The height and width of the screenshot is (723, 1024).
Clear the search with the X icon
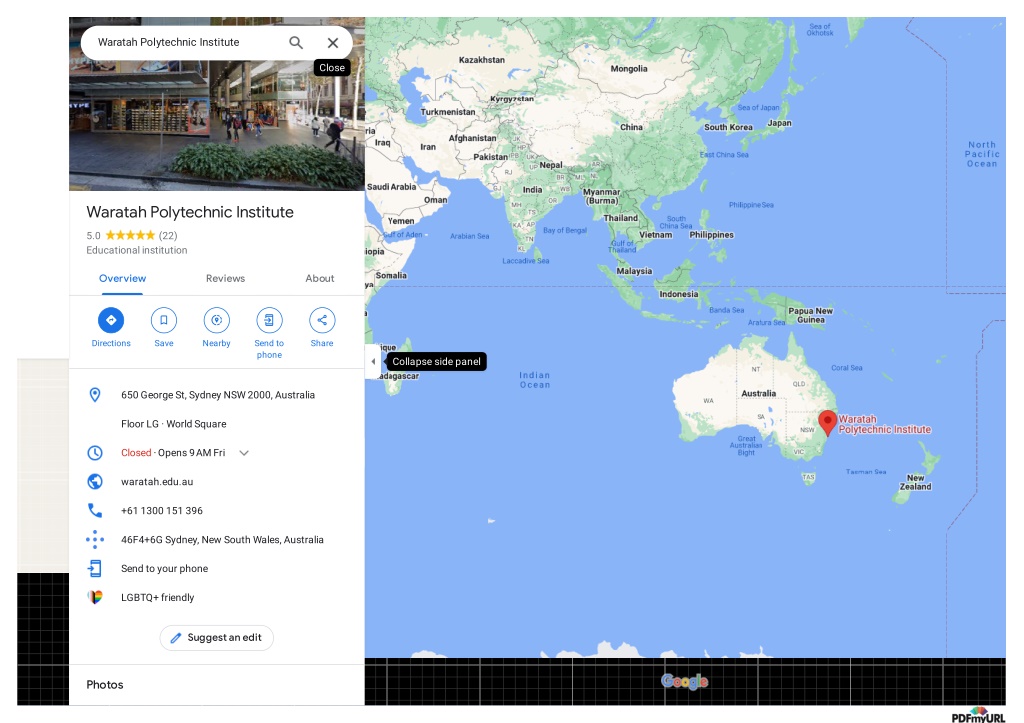click(332, 42)
